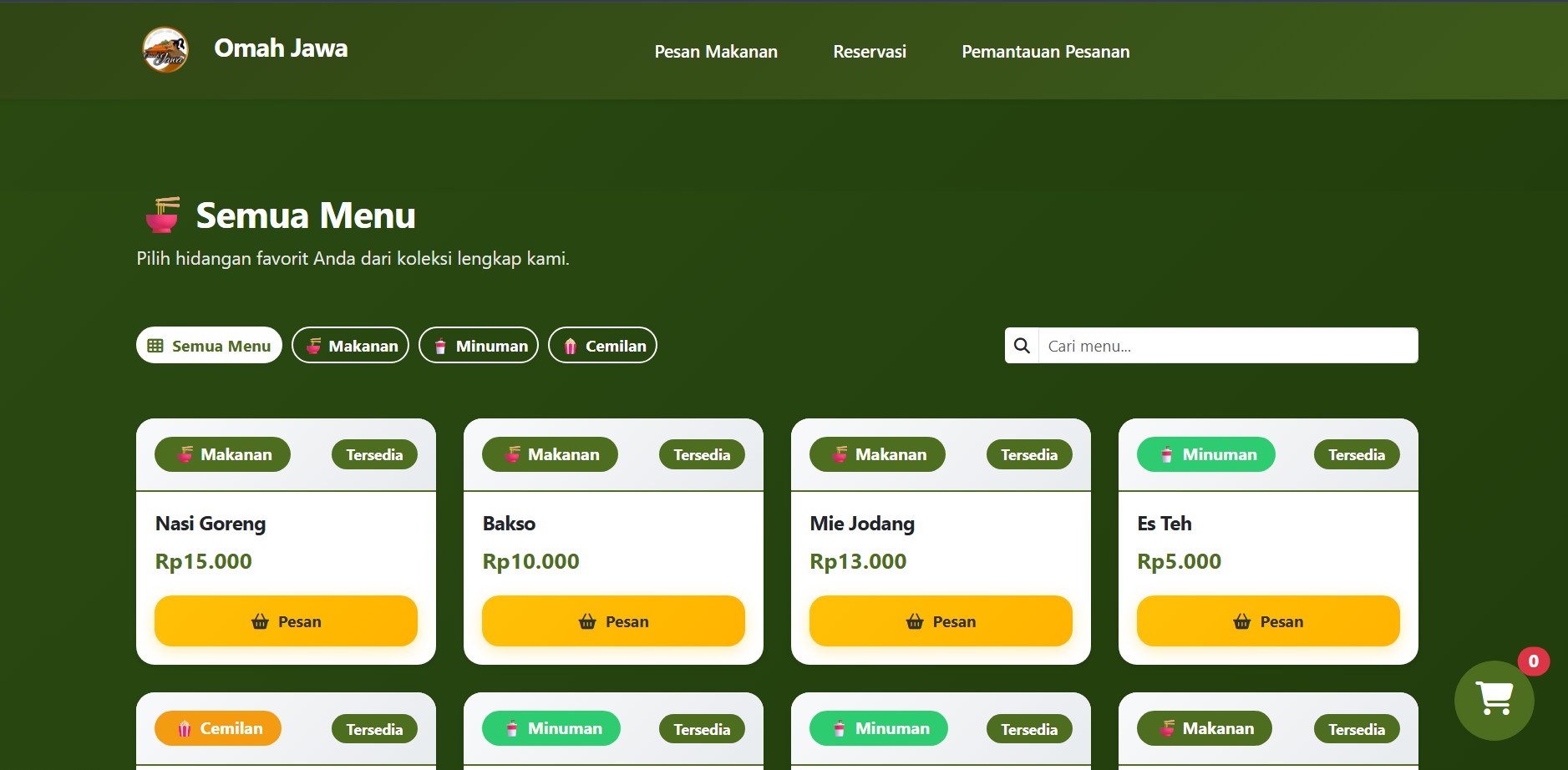Viewport: 1568px width, 770px height.
Task: Click the "Pilih hidangan favorit Anda" subtitle
Action: [x=353, y=259]
